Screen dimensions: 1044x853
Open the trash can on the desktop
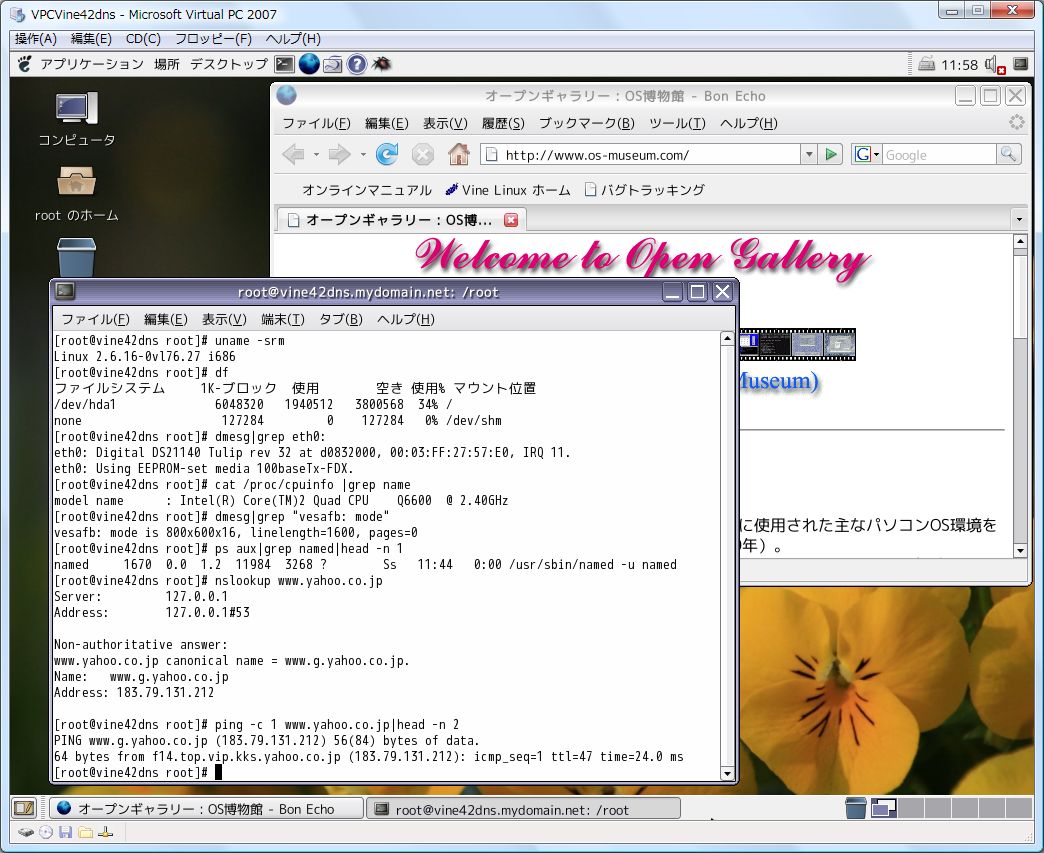(77, 258)
